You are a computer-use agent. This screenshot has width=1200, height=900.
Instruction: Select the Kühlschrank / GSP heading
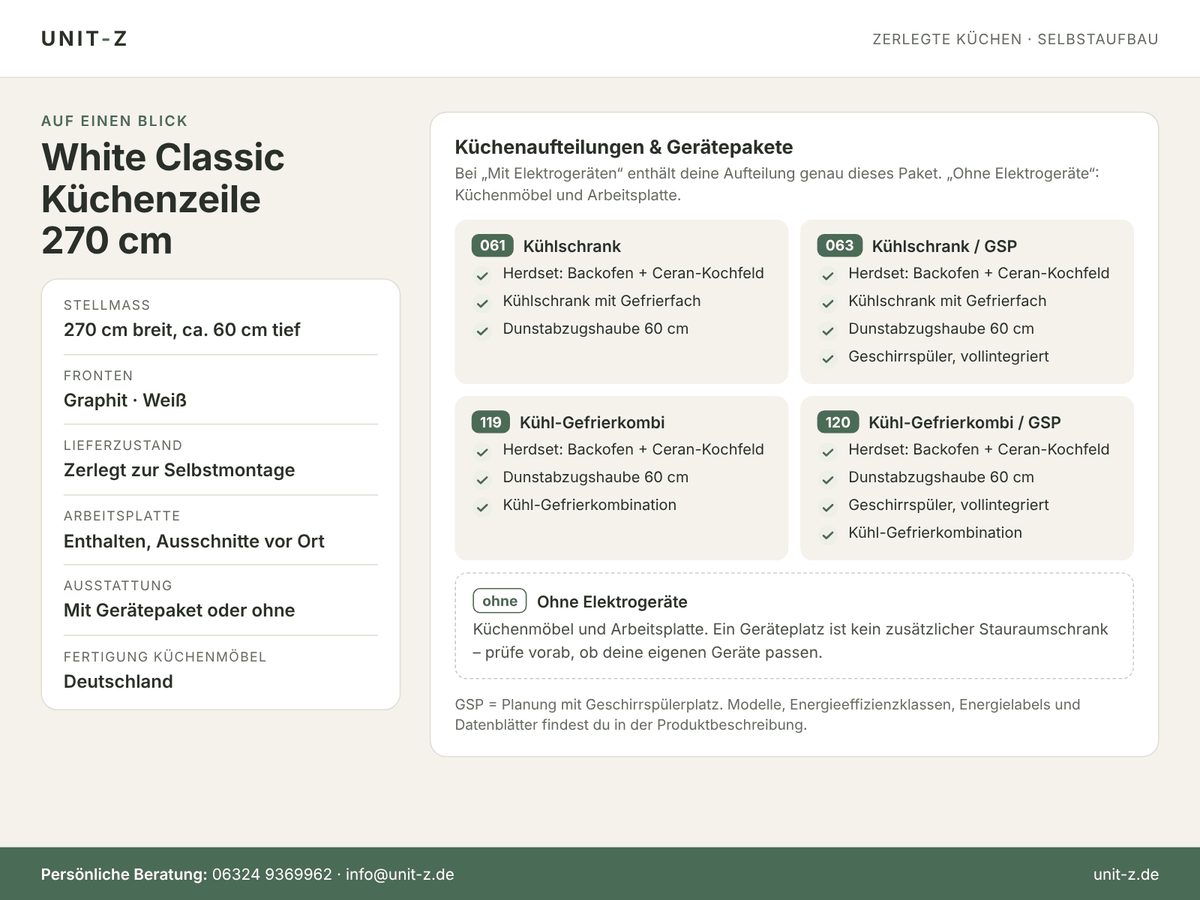(944, 246)
